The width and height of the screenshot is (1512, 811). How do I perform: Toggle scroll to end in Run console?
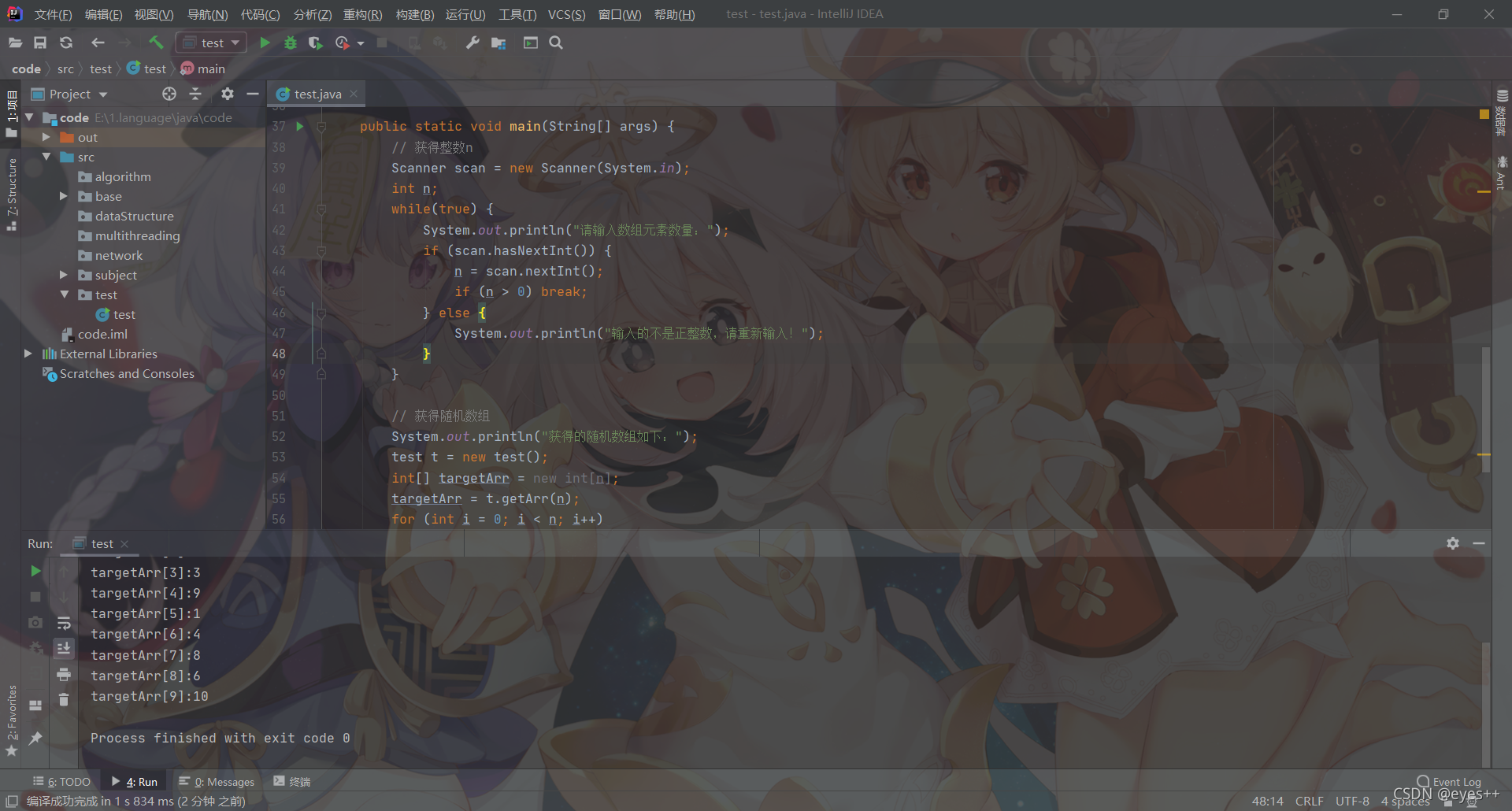[64, 648]
